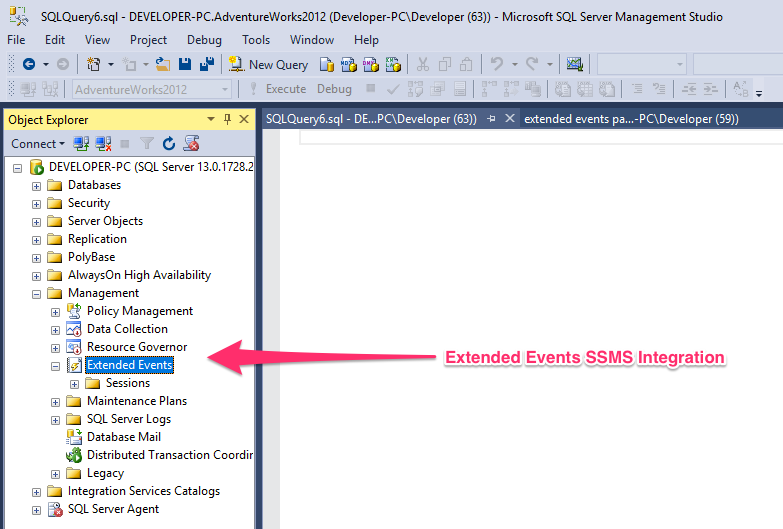The width and height of the screenshot is (783, 529).
Task: Click the Analysis Services MDX Query icon
Action: (349, 64)
